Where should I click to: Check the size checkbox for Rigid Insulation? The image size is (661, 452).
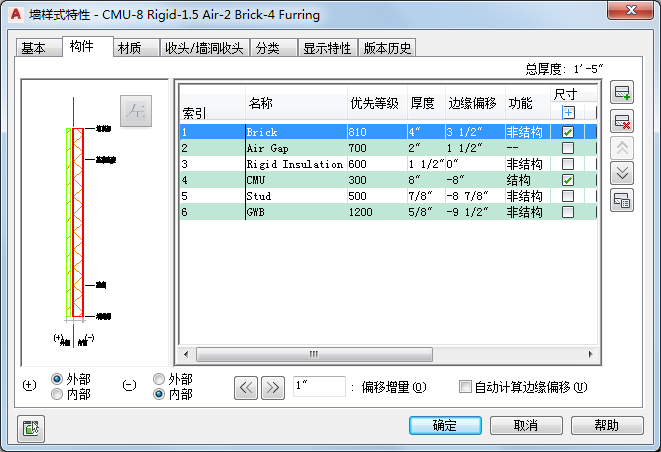[568, 164]
